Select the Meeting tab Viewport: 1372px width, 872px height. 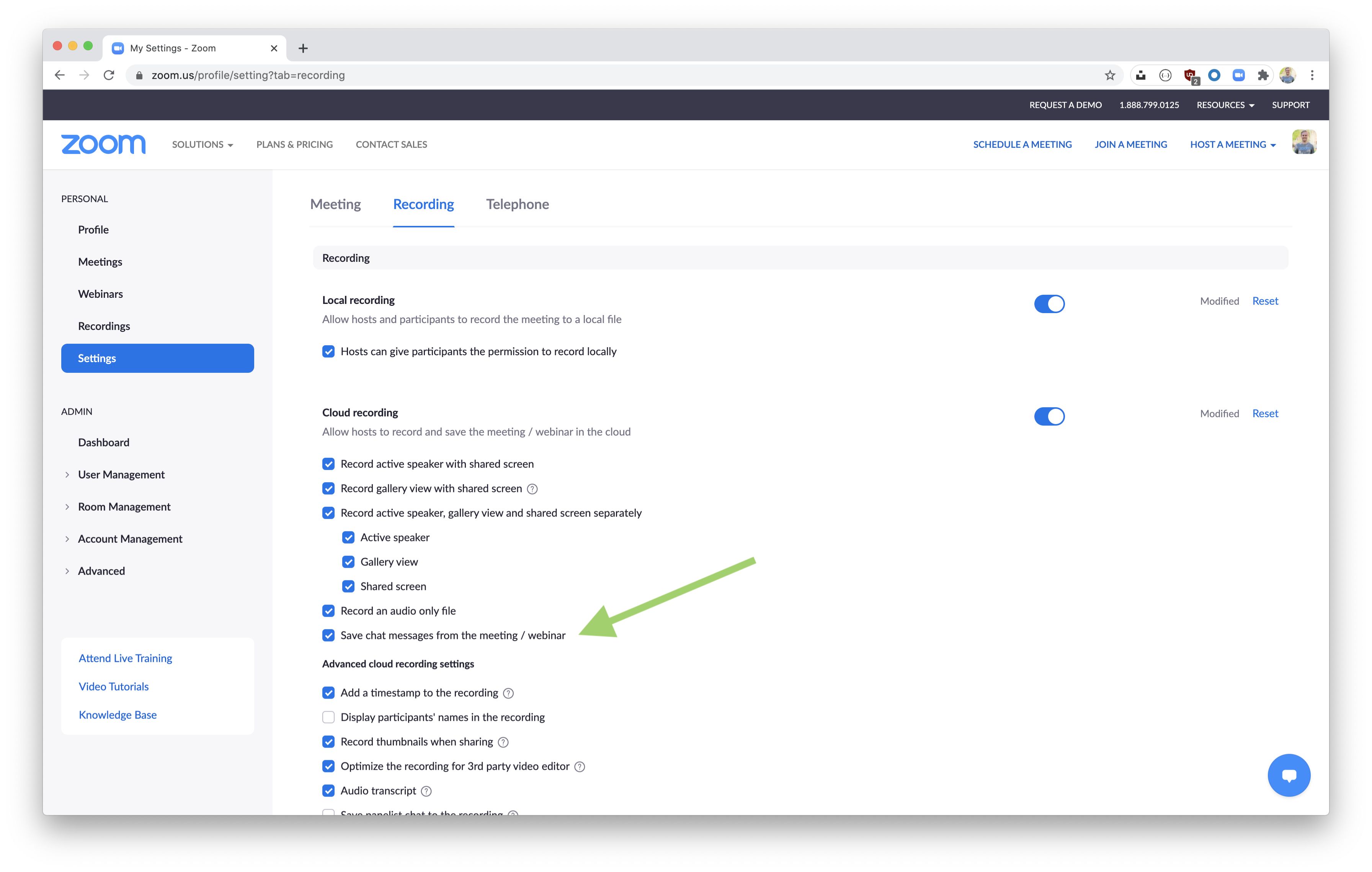[x=335, y=204]
